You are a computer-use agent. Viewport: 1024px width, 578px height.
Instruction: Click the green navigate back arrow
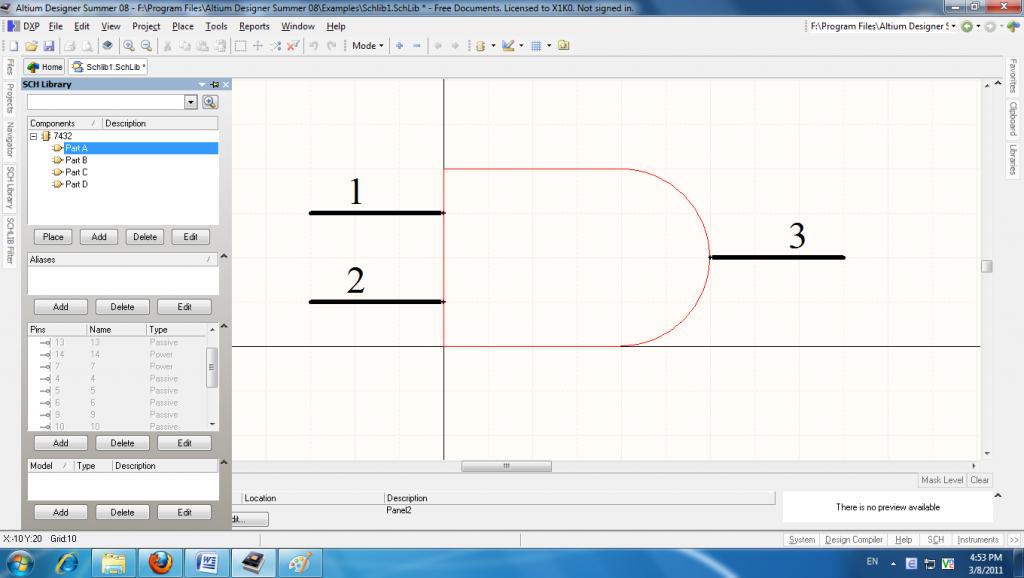click(967, 26)
